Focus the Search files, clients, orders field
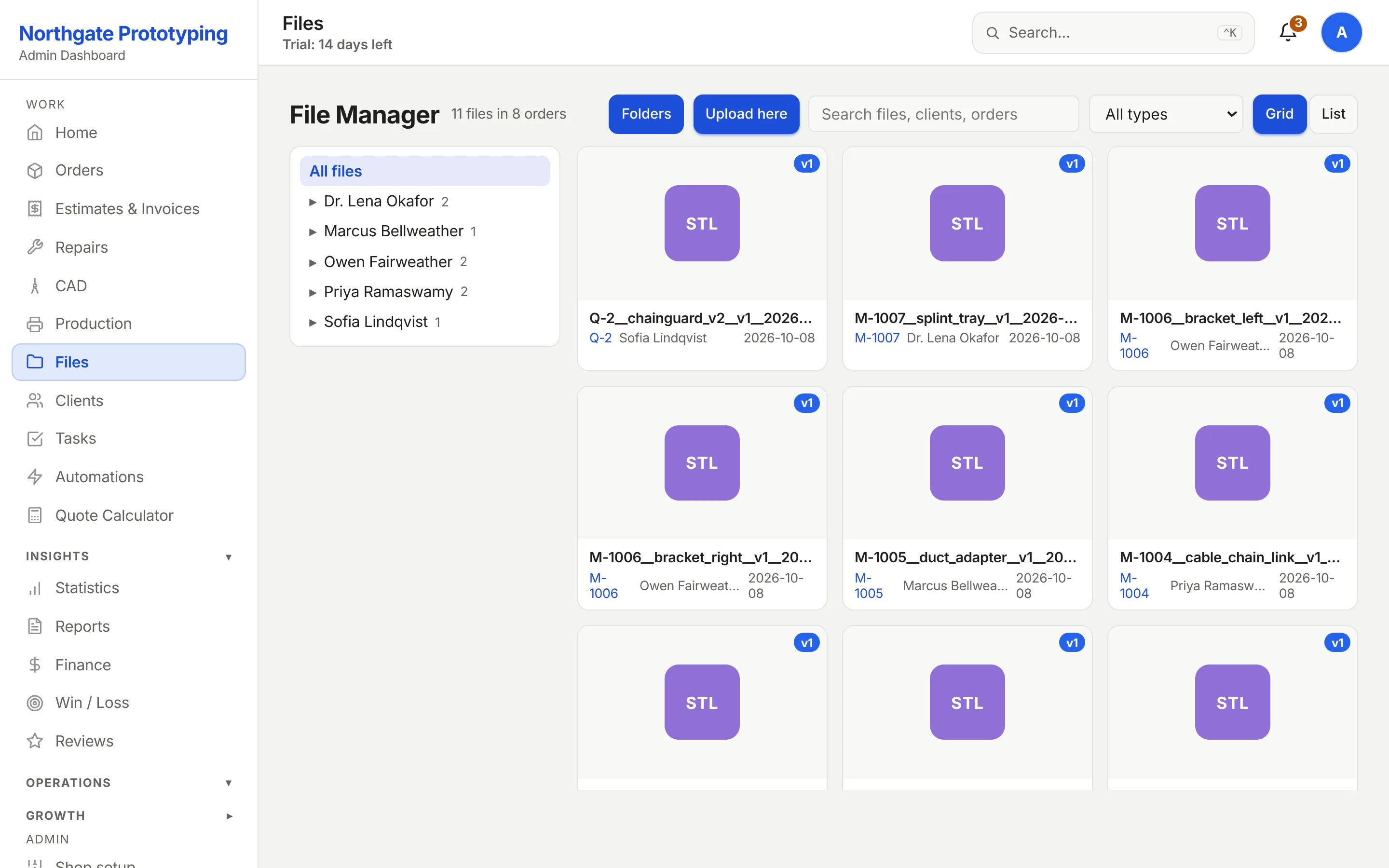The width and height of the screenshot is (1389, 868). click(x=943, y=114)
